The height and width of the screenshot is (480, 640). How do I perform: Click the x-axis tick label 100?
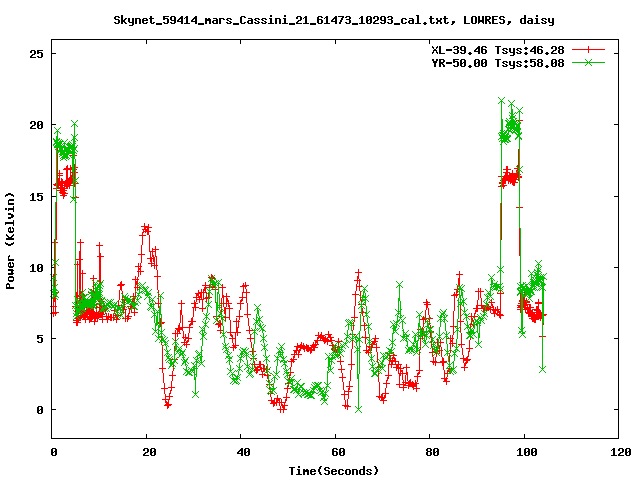[x=527, y=452]
